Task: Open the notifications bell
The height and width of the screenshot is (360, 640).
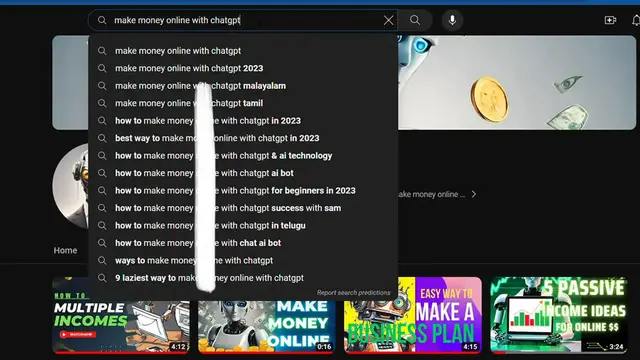Action: [x=636, y=20]
